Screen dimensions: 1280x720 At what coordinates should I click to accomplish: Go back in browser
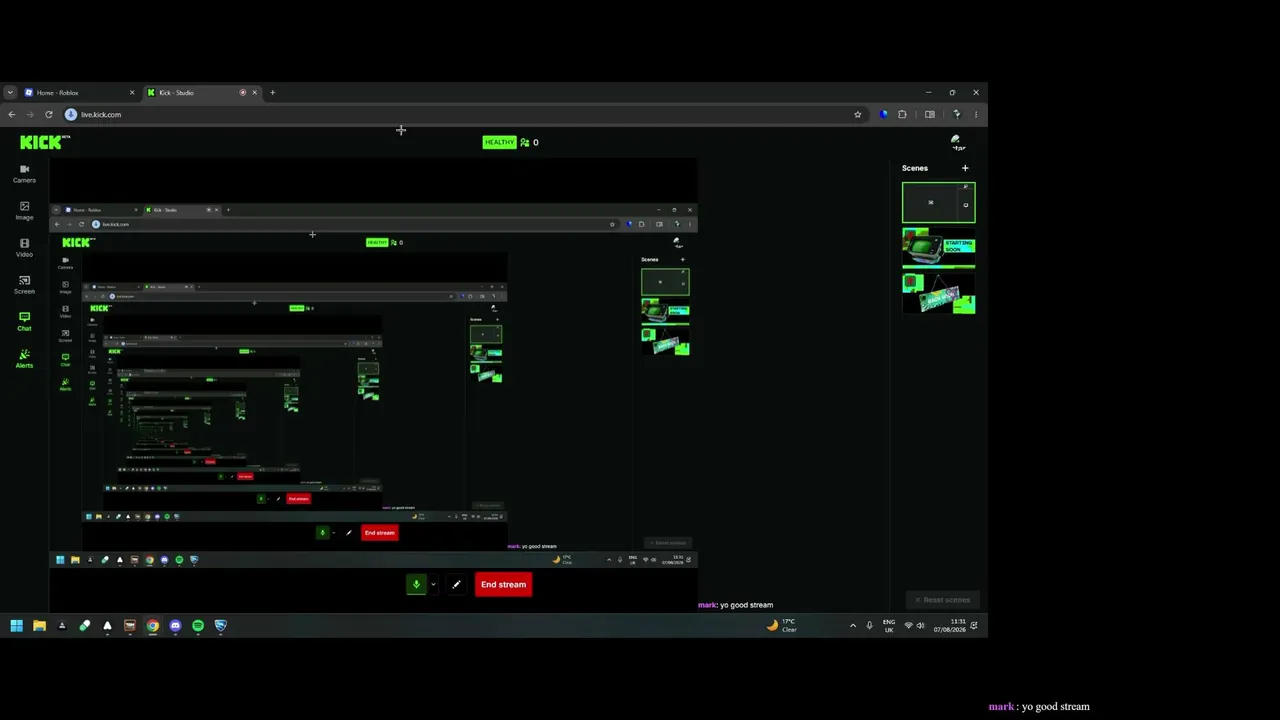point(12,115)
